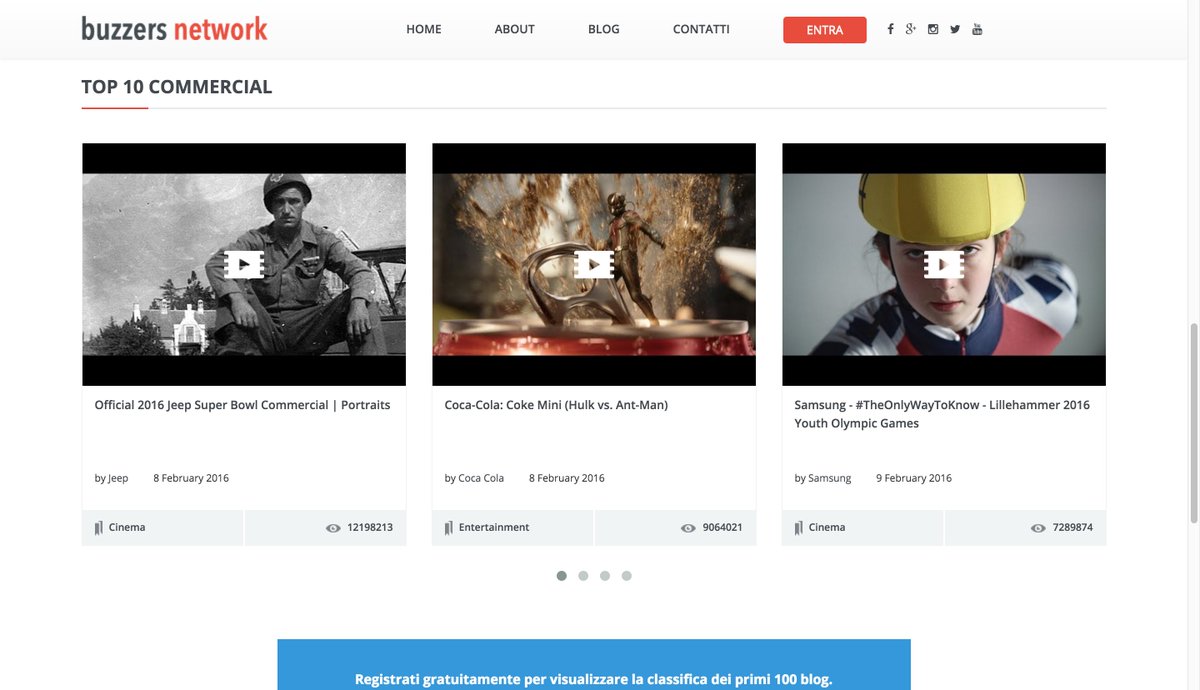The image size is (1200, 690).
Task: Open the CONTATTI menu item
Action: point(701,29)
